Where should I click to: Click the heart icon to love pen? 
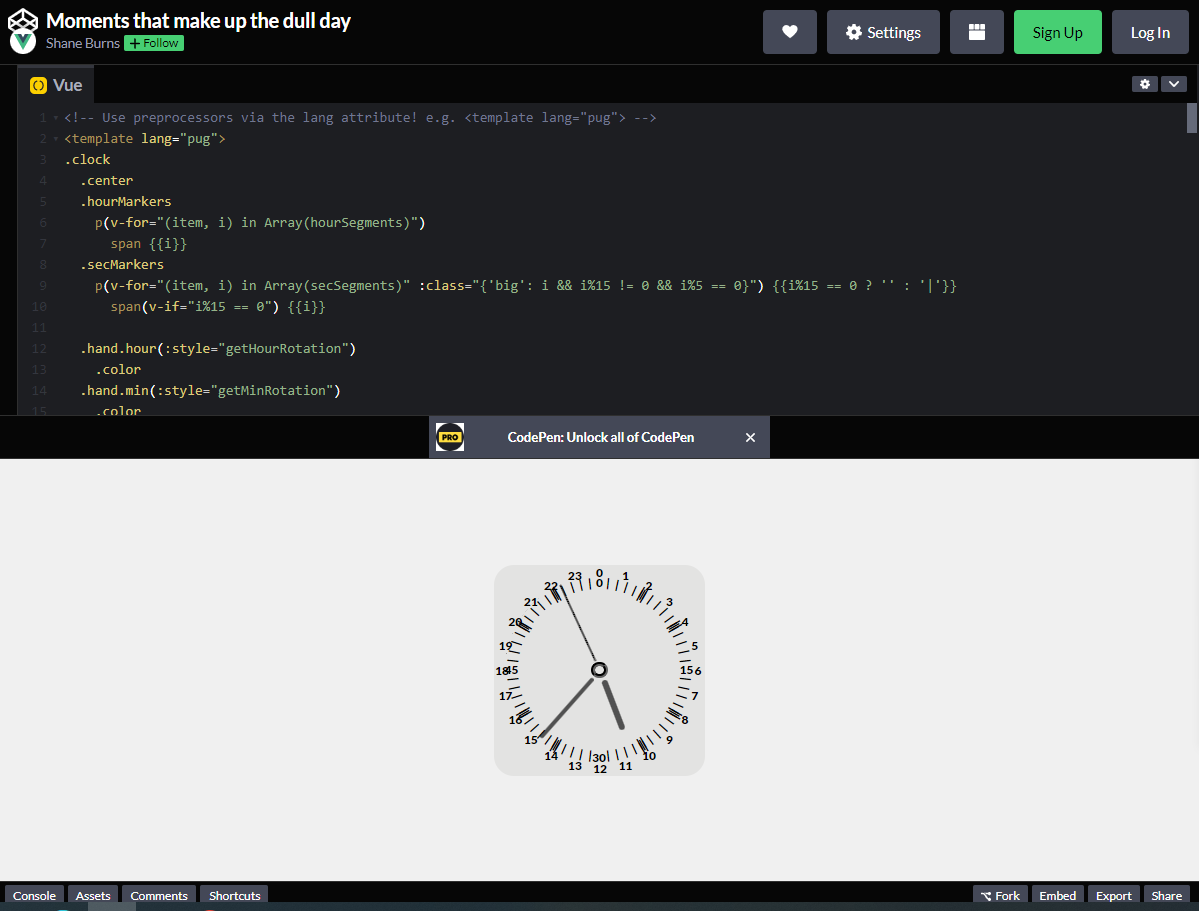point(789,32)
